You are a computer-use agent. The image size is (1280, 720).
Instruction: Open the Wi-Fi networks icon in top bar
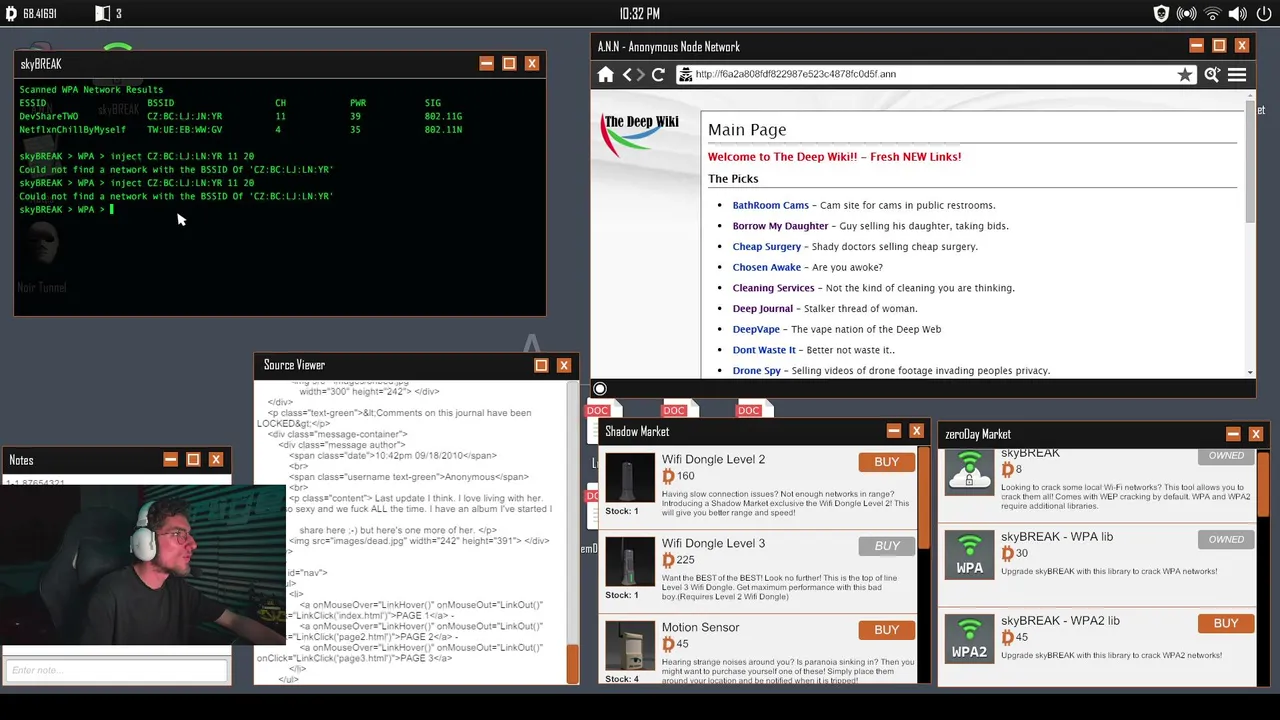(x=1212, y=14)
